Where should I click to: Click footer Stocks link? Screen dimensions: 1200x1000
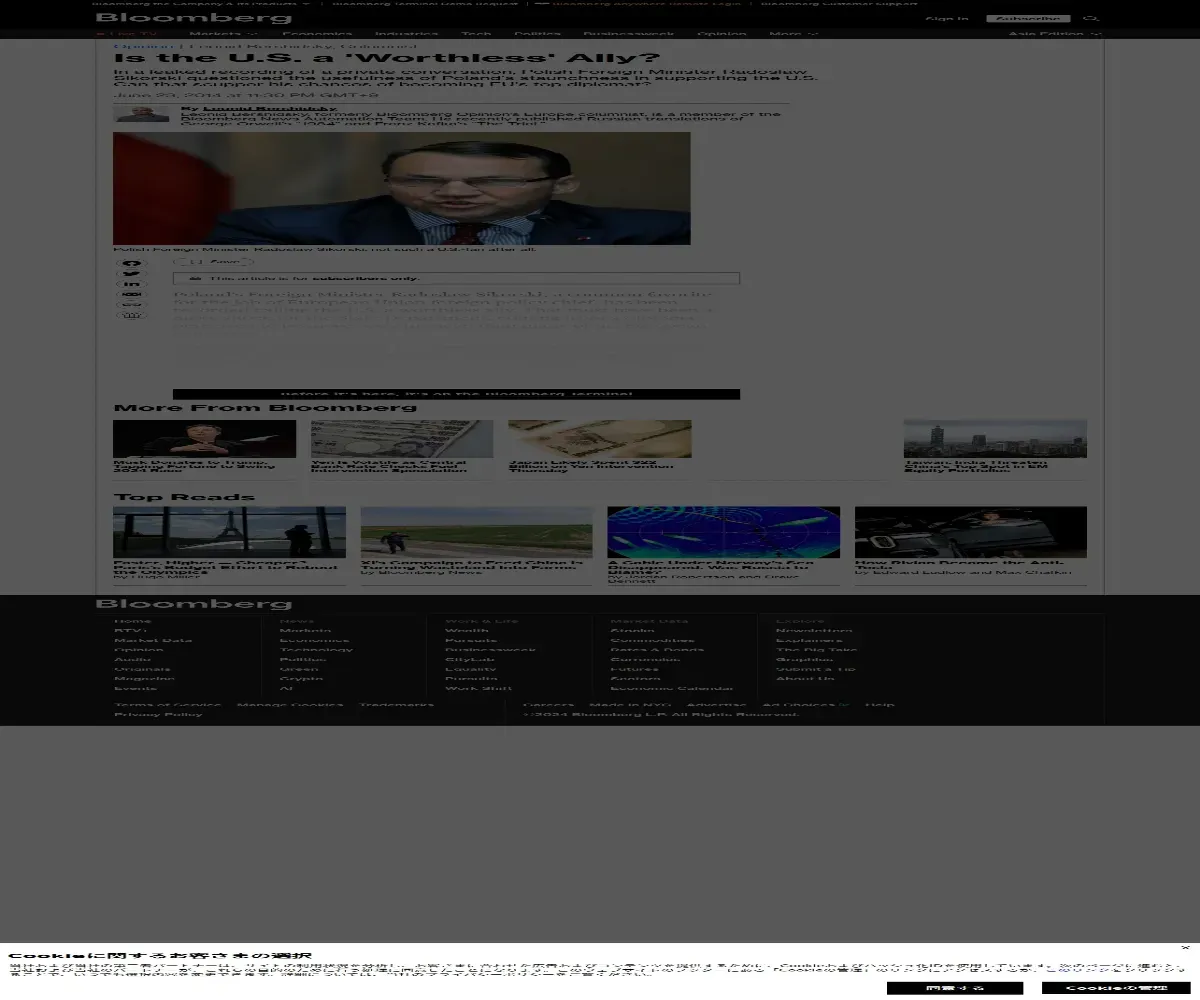click(x=632, y=631)
